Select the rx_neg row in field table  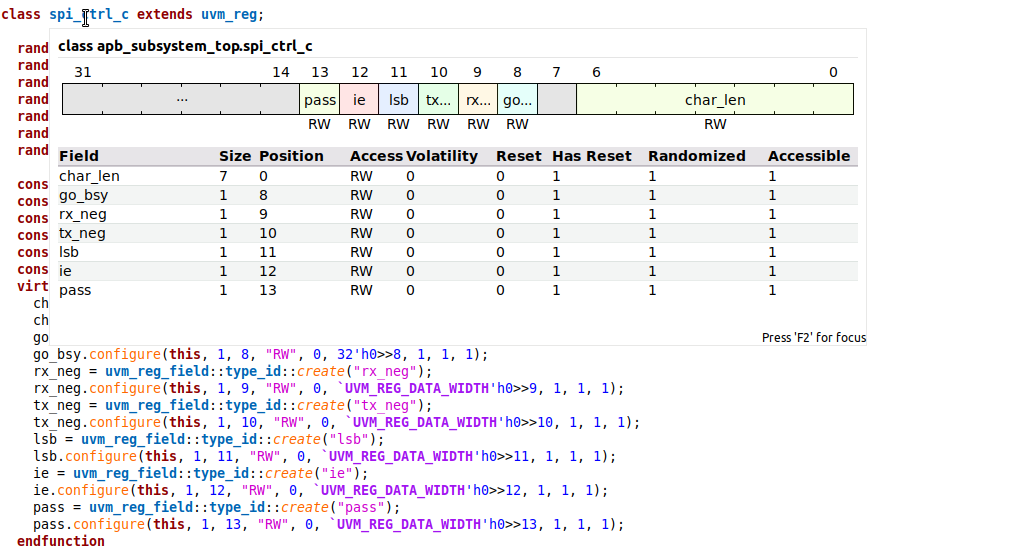pyautogui.click(x=82, y=214)
